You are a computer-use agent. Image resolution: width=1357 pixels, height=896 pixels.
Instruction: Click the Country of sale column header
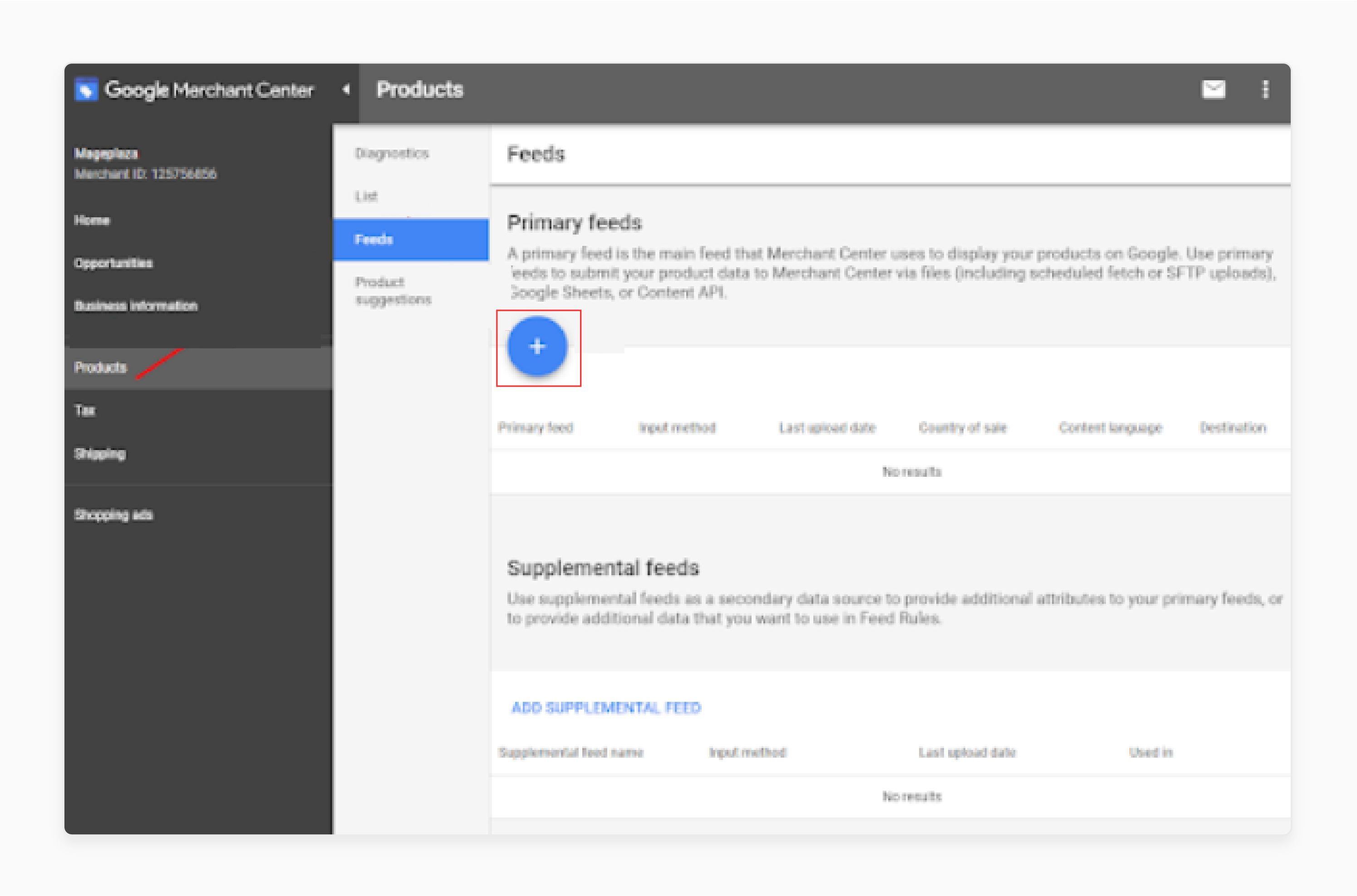tap(963, 427)
